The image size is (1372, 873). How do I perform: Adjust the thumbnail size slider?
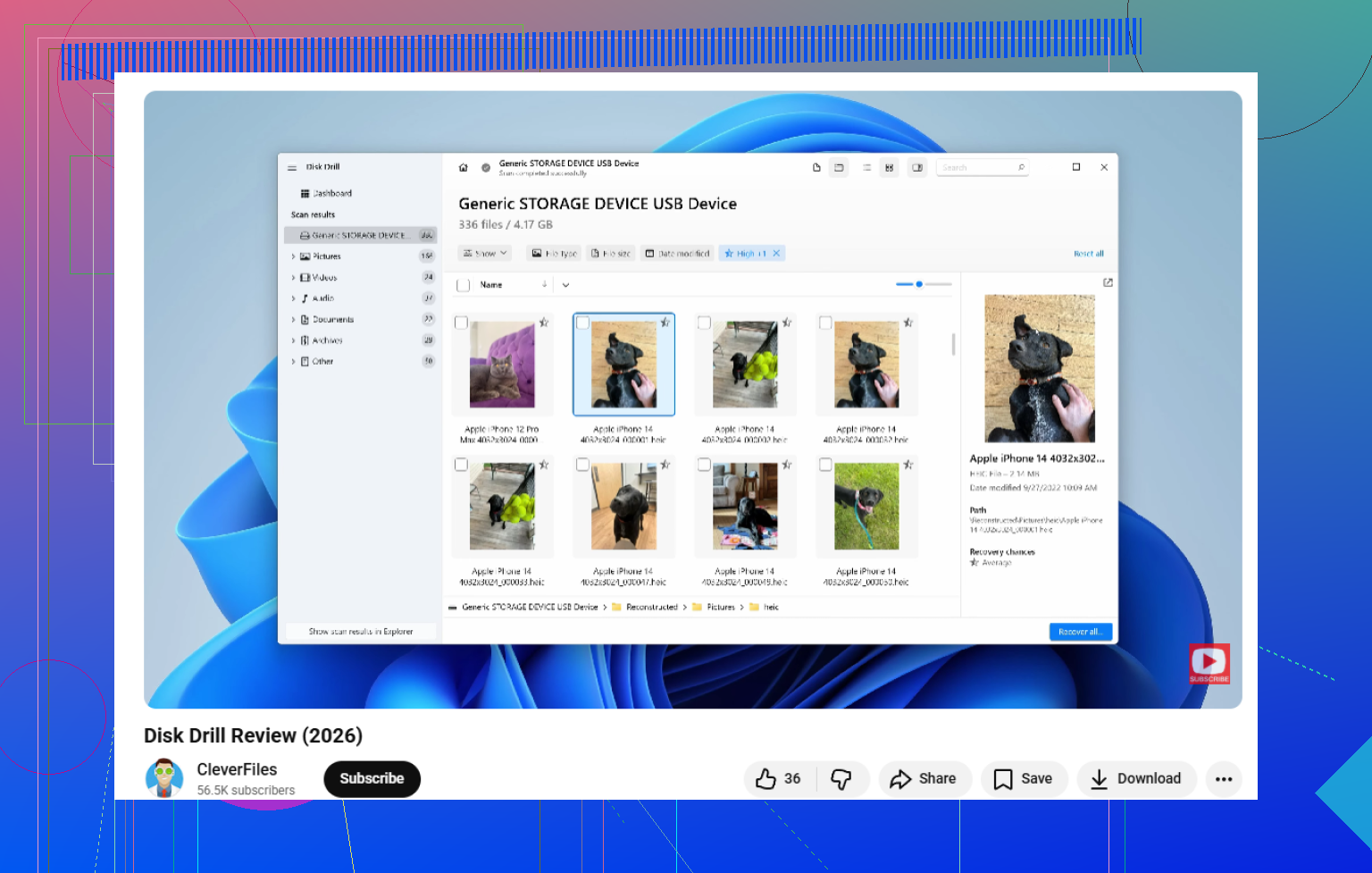coord(924,284)
